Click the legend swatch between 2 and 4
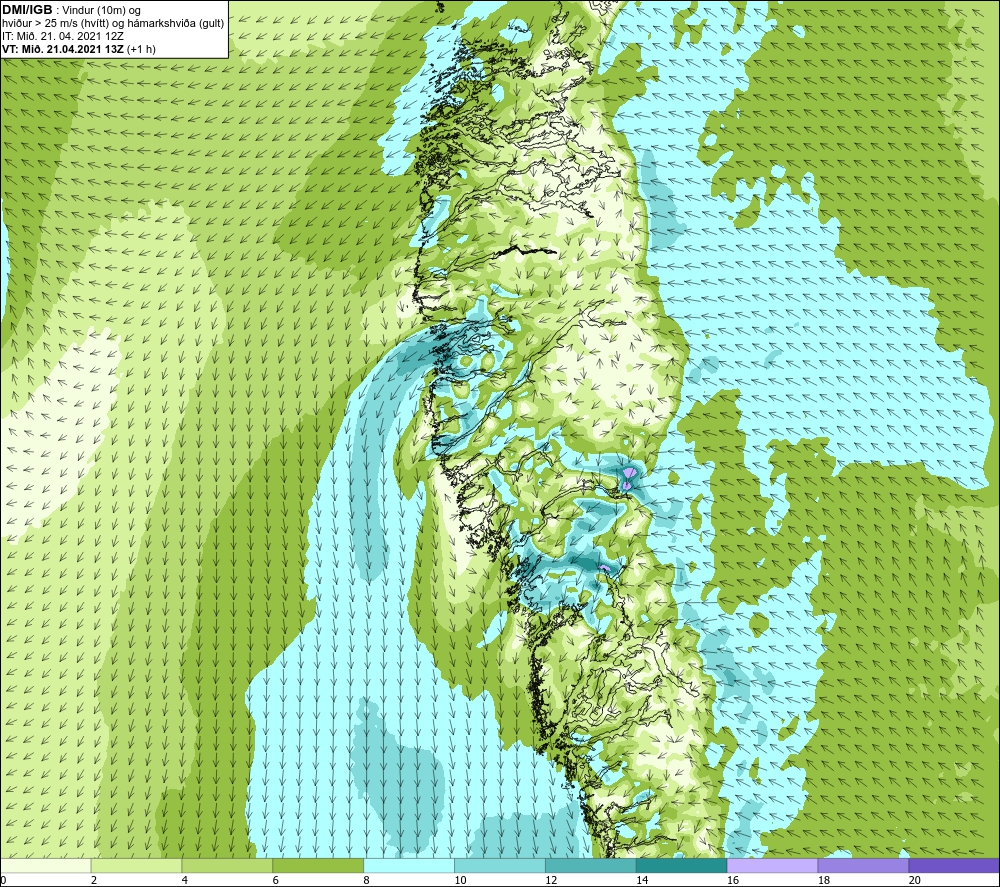The width and height of the screenshot is (1000, 887). coord(136,865)
